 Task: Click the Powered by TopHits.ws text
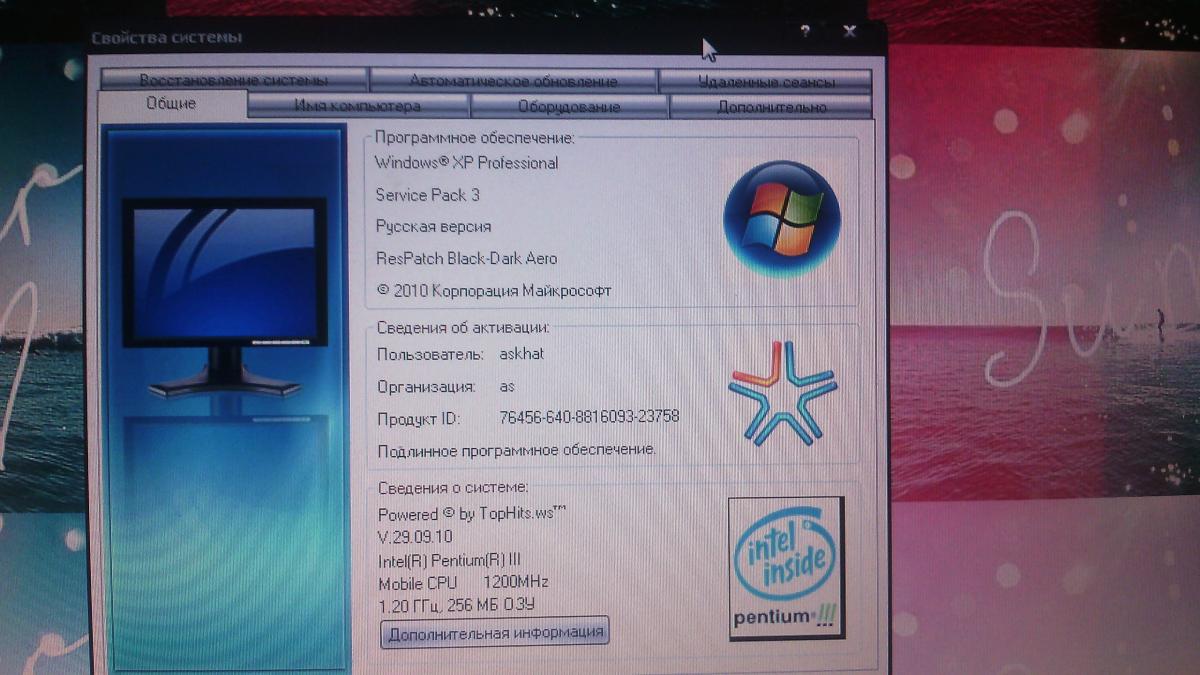point(472,514)
